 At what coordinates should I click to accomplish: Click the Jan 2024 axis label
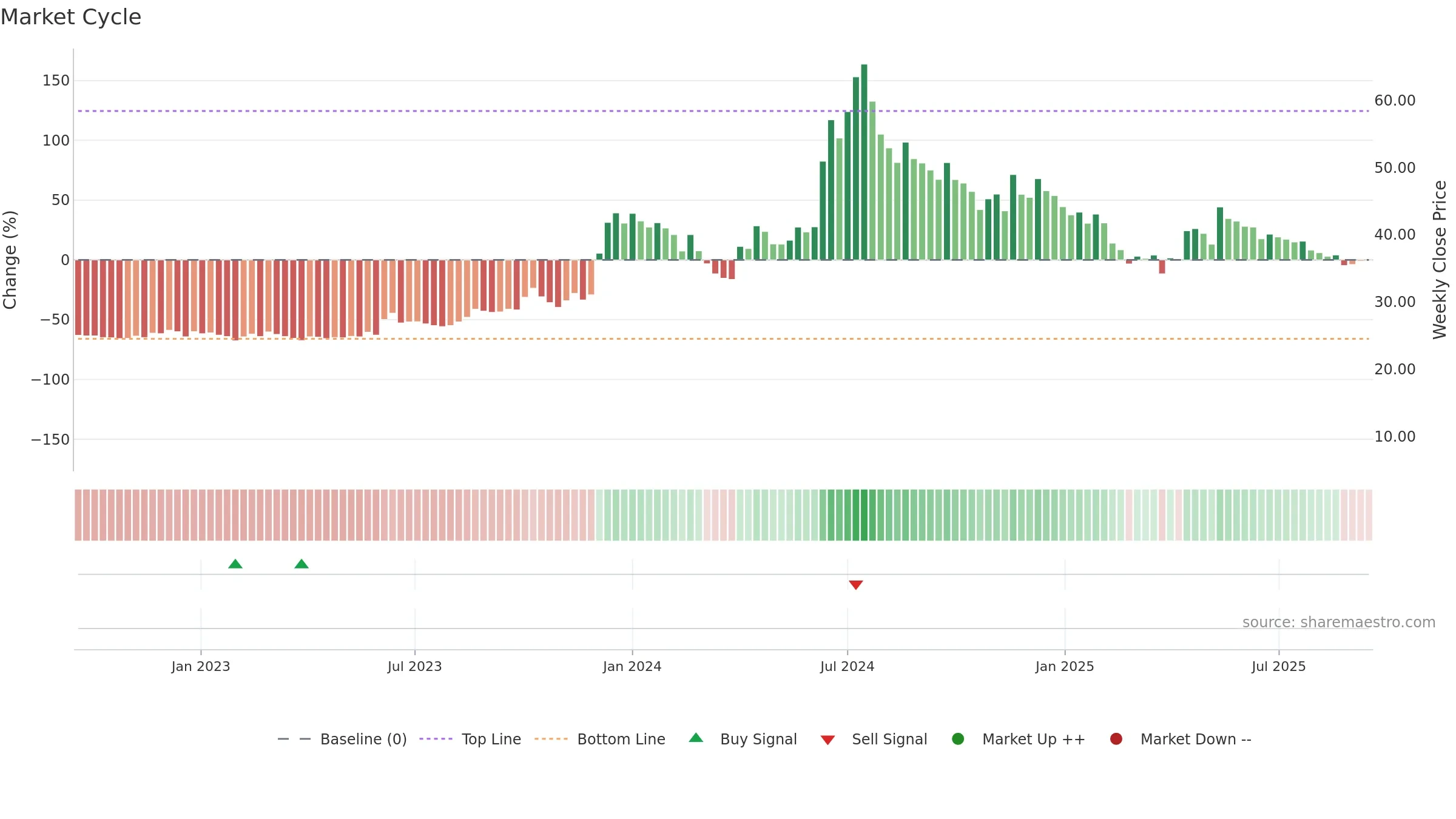[x=632, y=667]
